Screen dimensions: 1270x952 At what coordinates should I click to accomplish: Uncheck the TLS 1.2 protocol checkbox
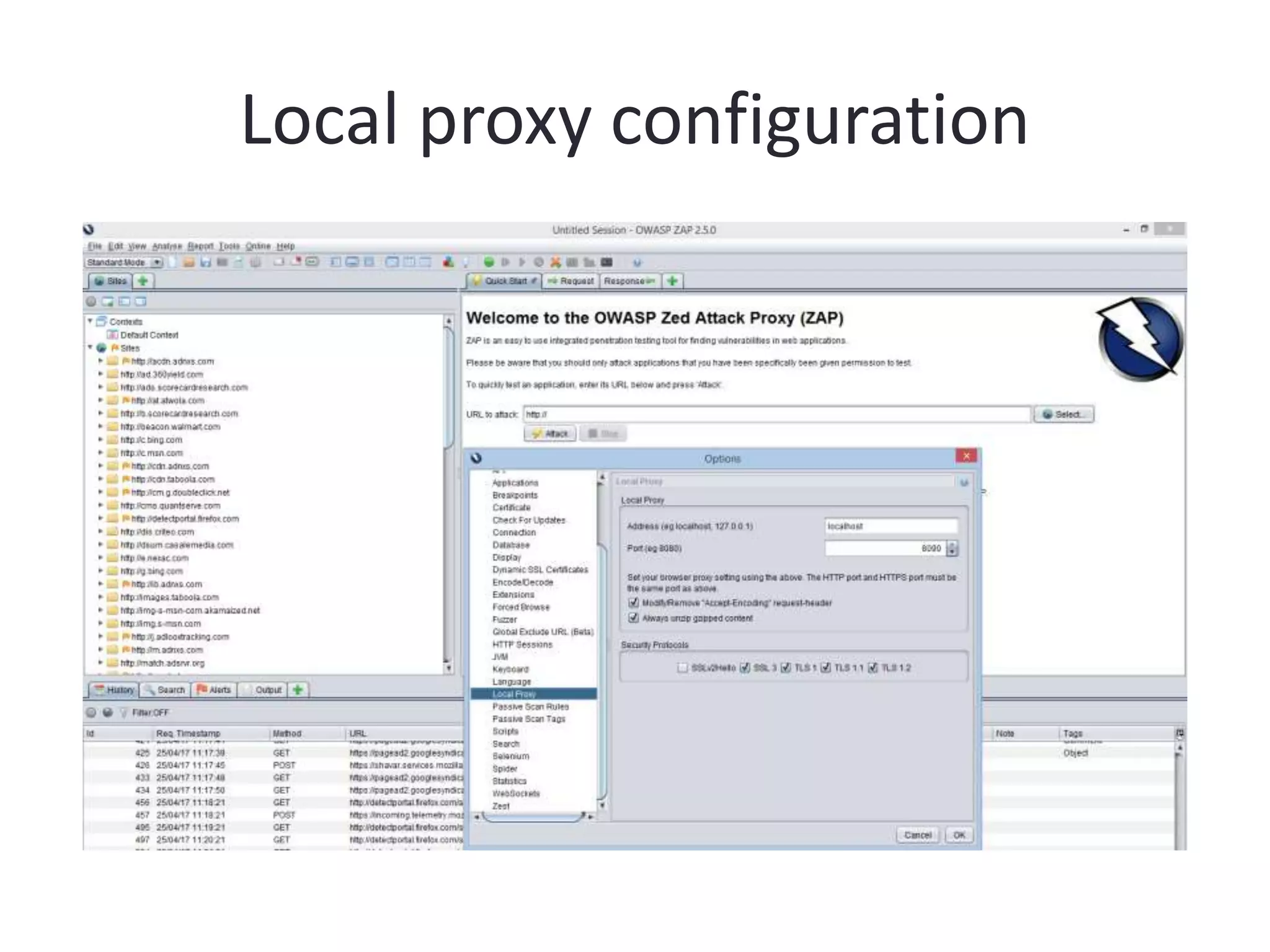[873, 668]
